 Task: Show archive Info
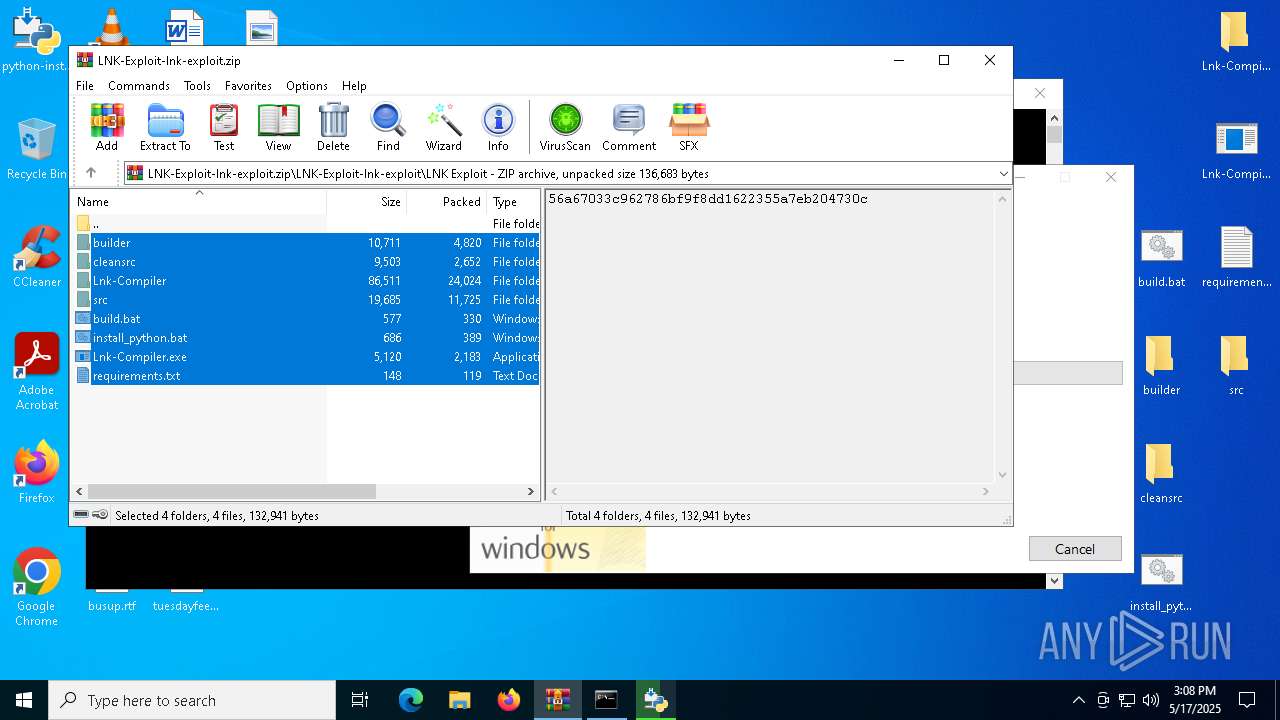498,127
